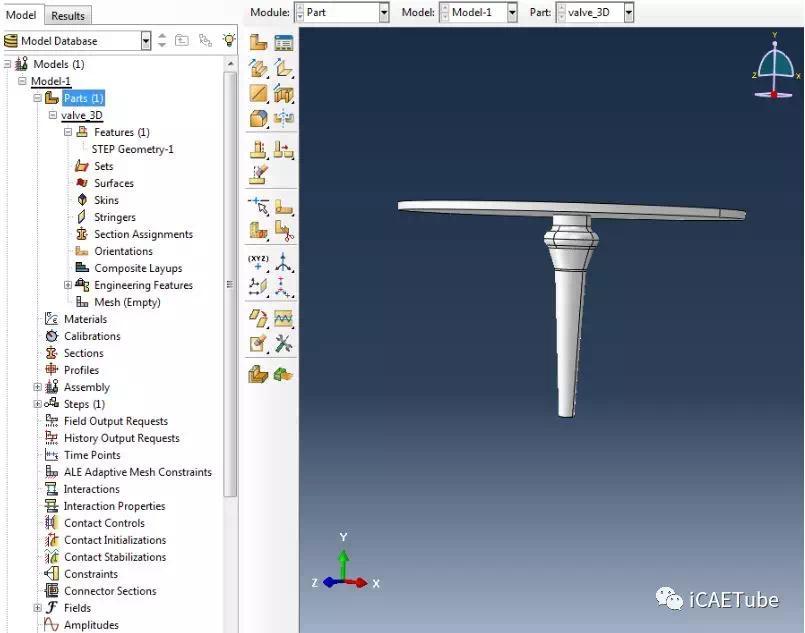Select the Surfaces item
805x633 pixels.
[114, 183]
